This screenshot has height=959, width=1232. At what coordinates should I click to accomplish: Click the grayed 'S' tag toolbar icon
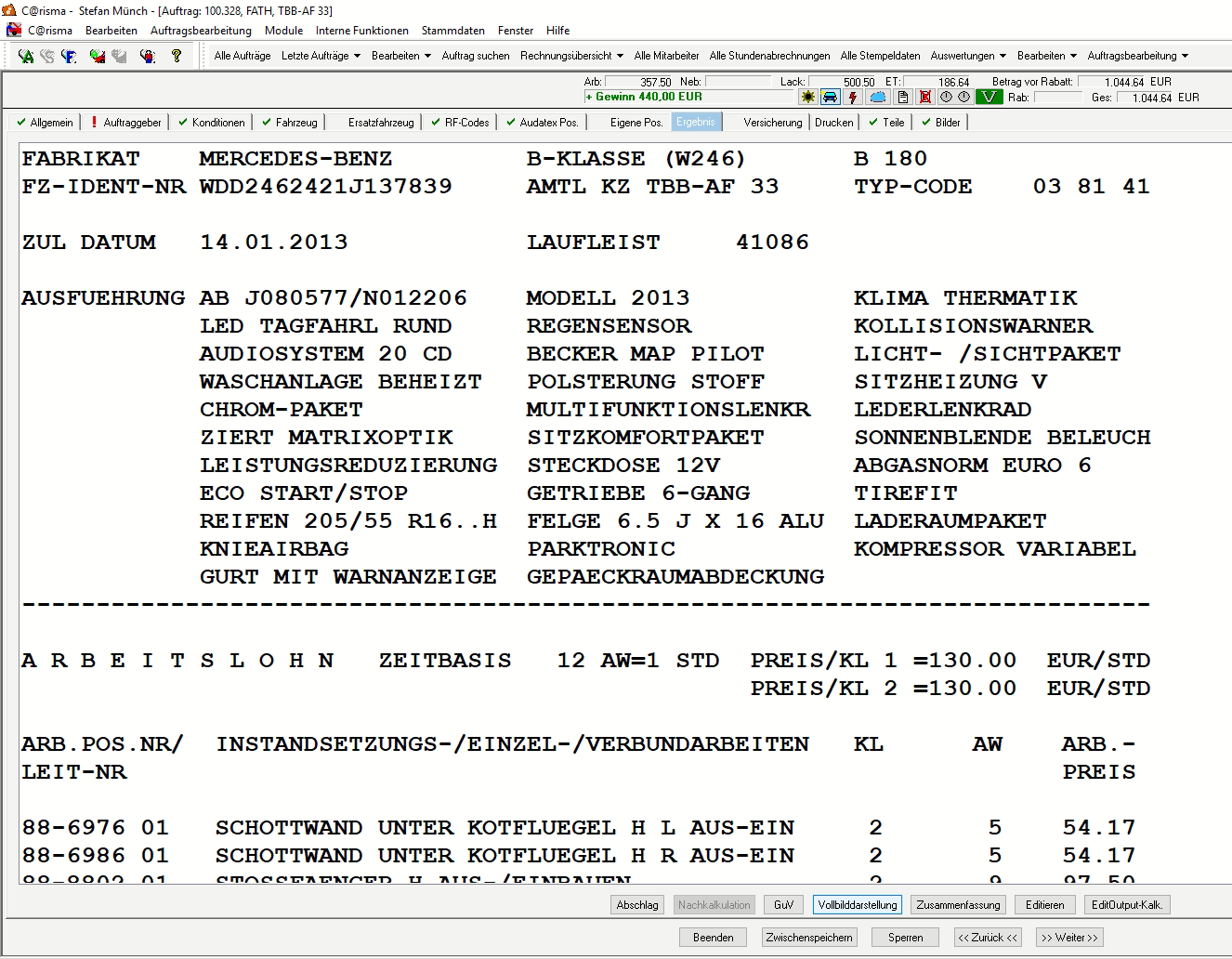(x=46, y=56)
